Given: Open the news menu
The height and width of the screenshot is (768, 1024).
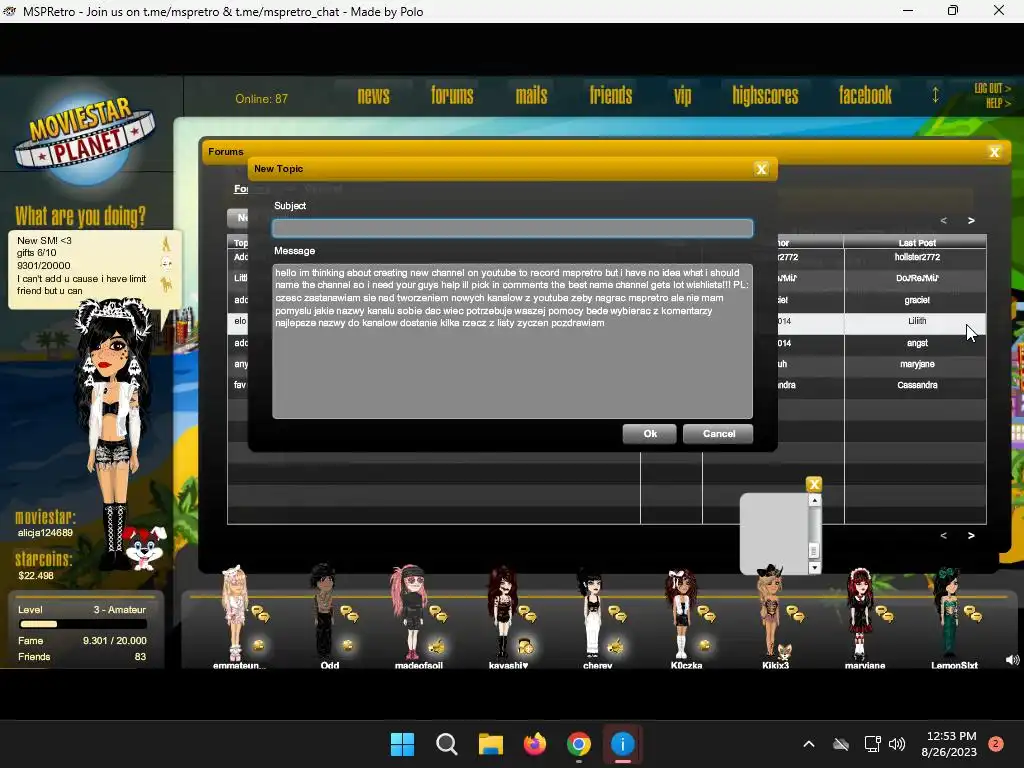Looking at the screenshot, I should [x=374, y=96].
